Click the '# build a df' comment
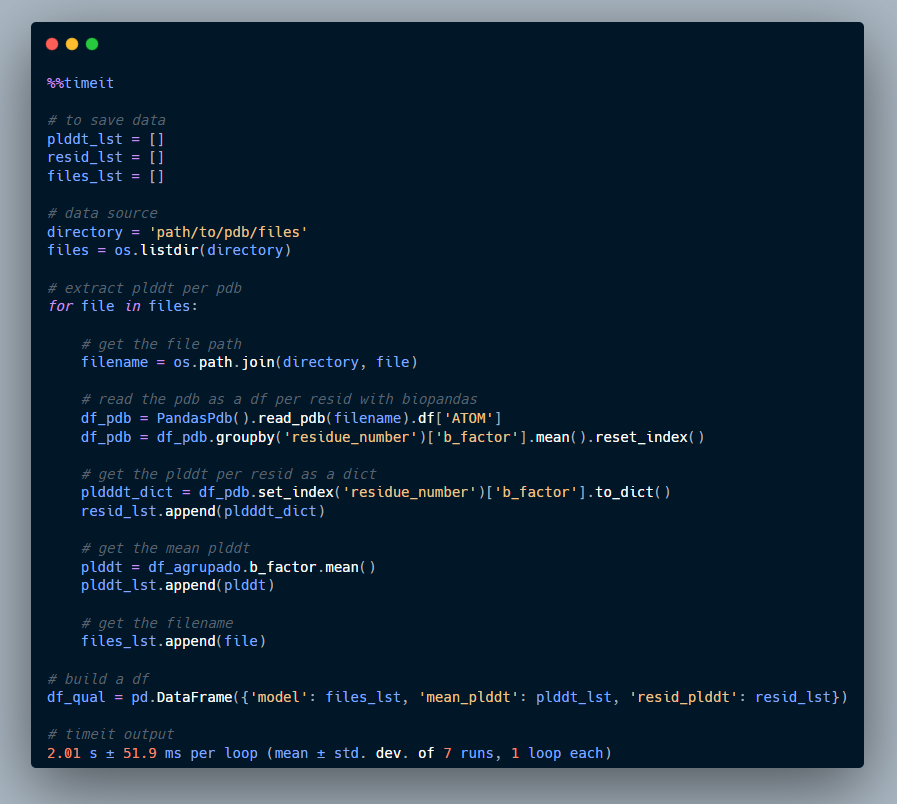897x804 pixels. pos(98,679)
